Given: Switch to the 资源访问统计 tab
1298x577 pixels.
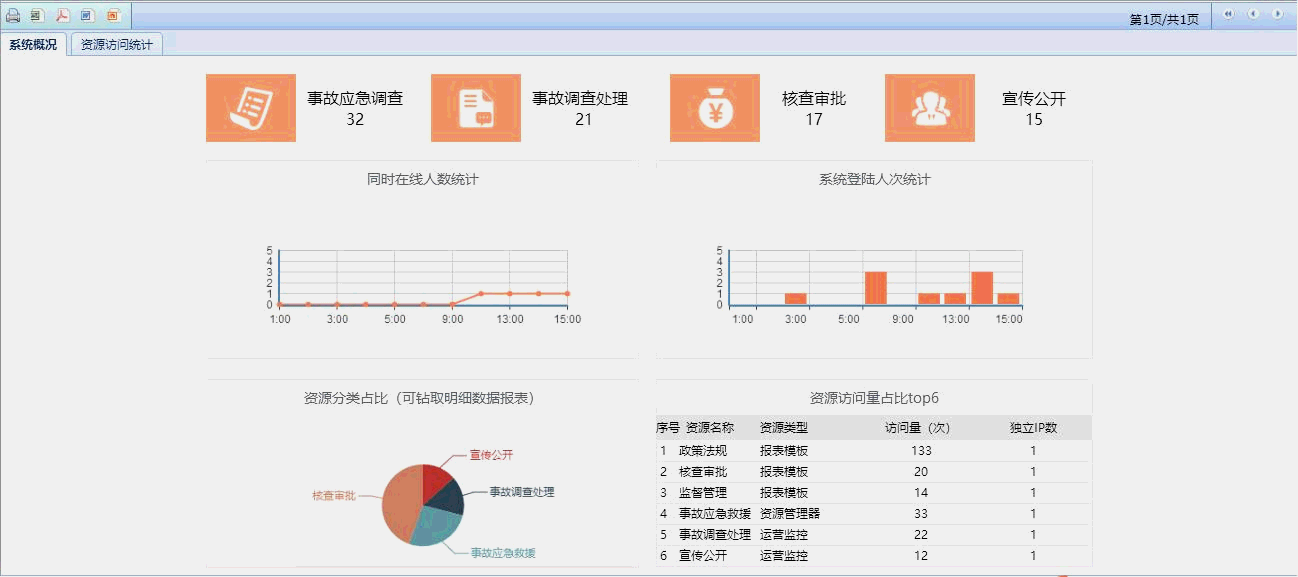Looking at the screenshot, I should click(x=117, y=45).
